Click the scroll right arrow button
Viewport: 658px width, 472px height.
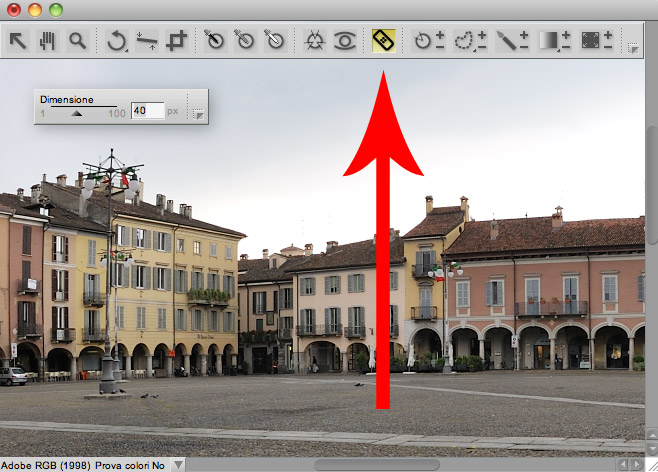tap(637, 464)
